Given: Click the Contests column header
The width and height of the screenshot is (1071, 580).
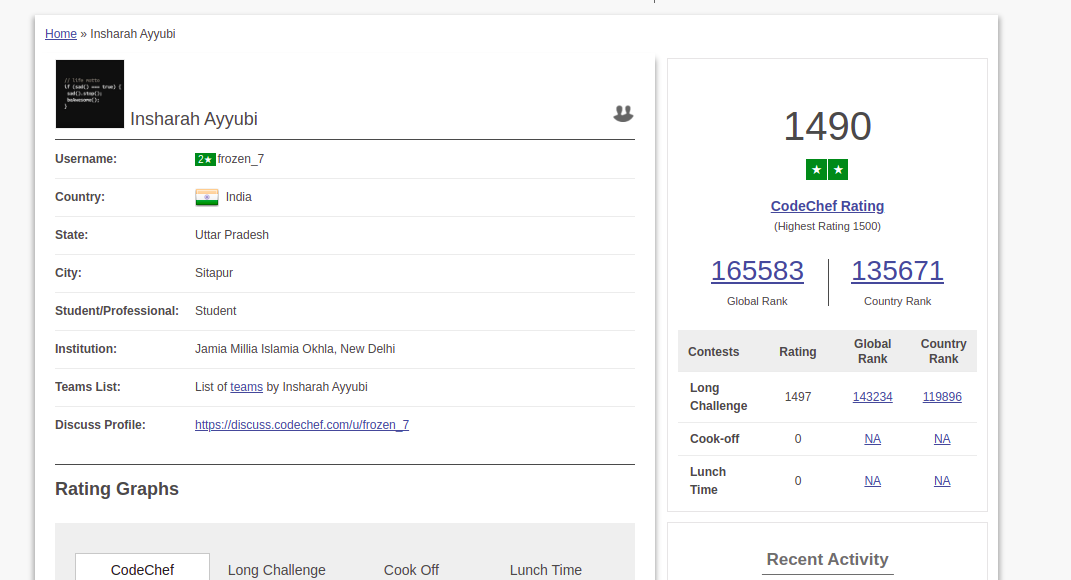Looking at the screenshot, I should pos(713,352).
